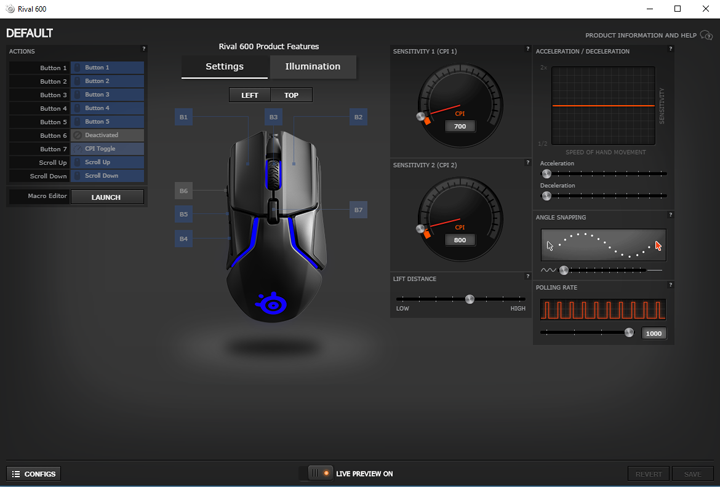Image resolution: width=720 pixels, height=487 pixels.
Task: Click the CPI 1 value field showing 700
Action: point(460,127)
